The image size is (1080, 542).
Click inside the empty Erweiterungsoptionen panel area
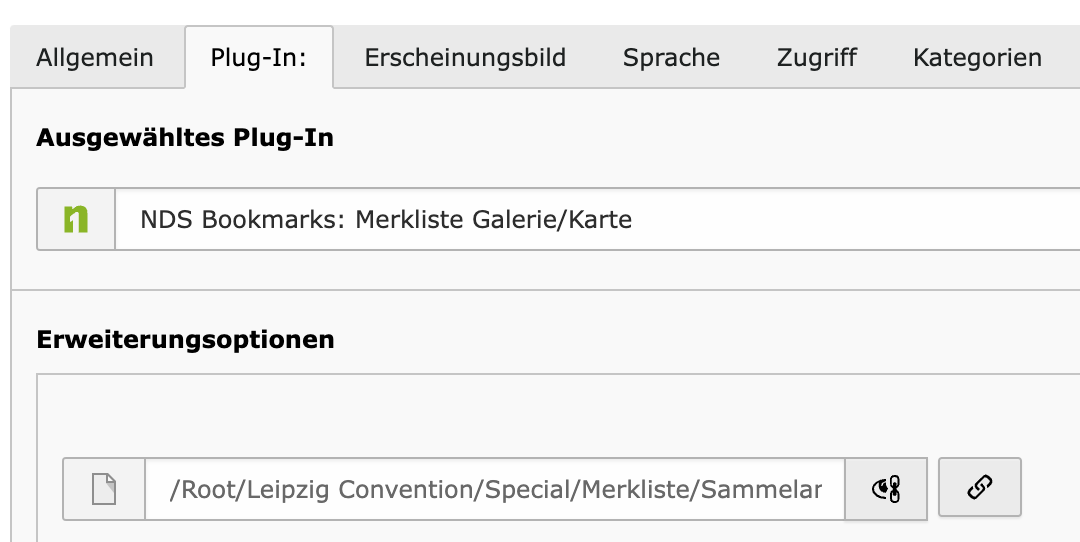558,416
